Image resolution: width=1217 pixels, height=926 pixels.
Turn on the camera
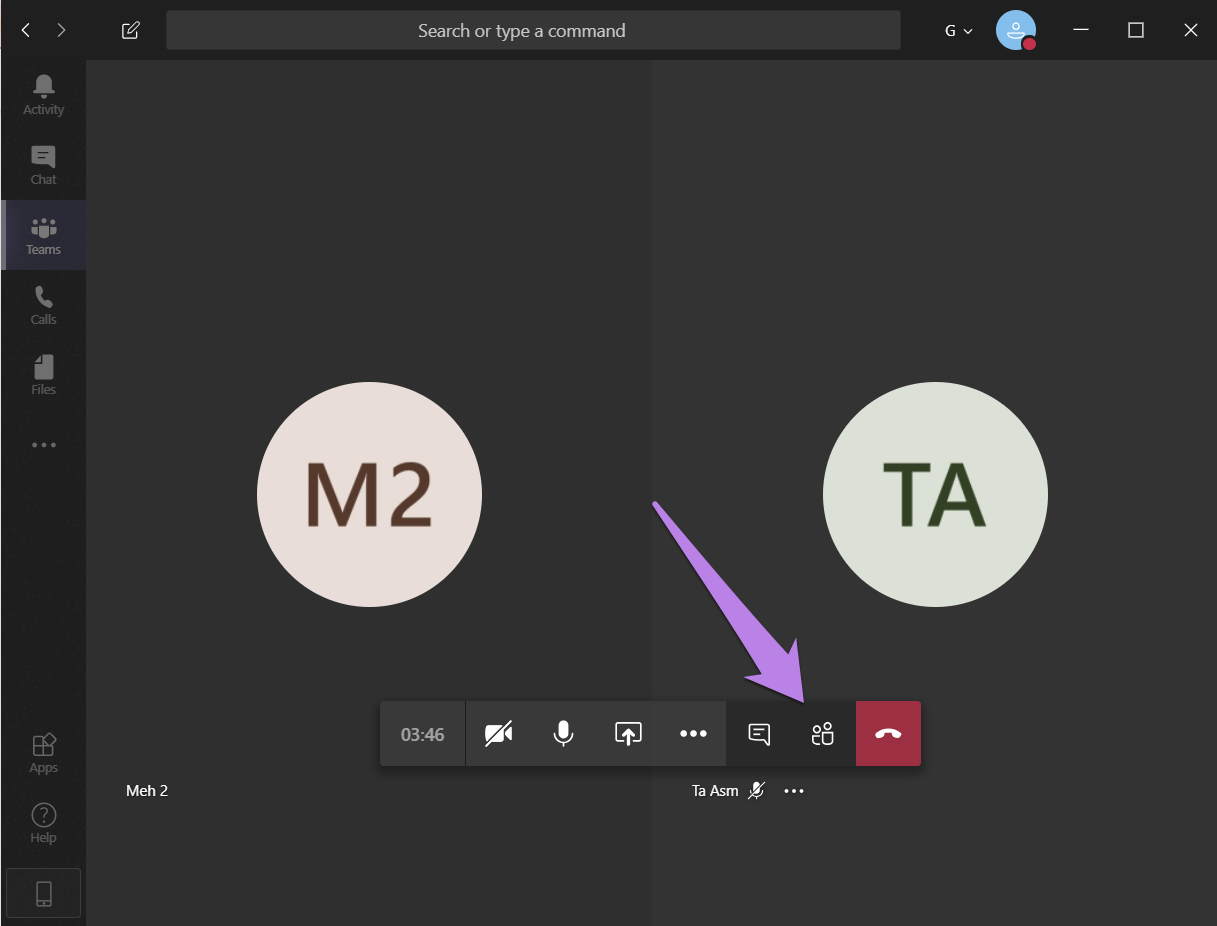click(x=498, y=734)
